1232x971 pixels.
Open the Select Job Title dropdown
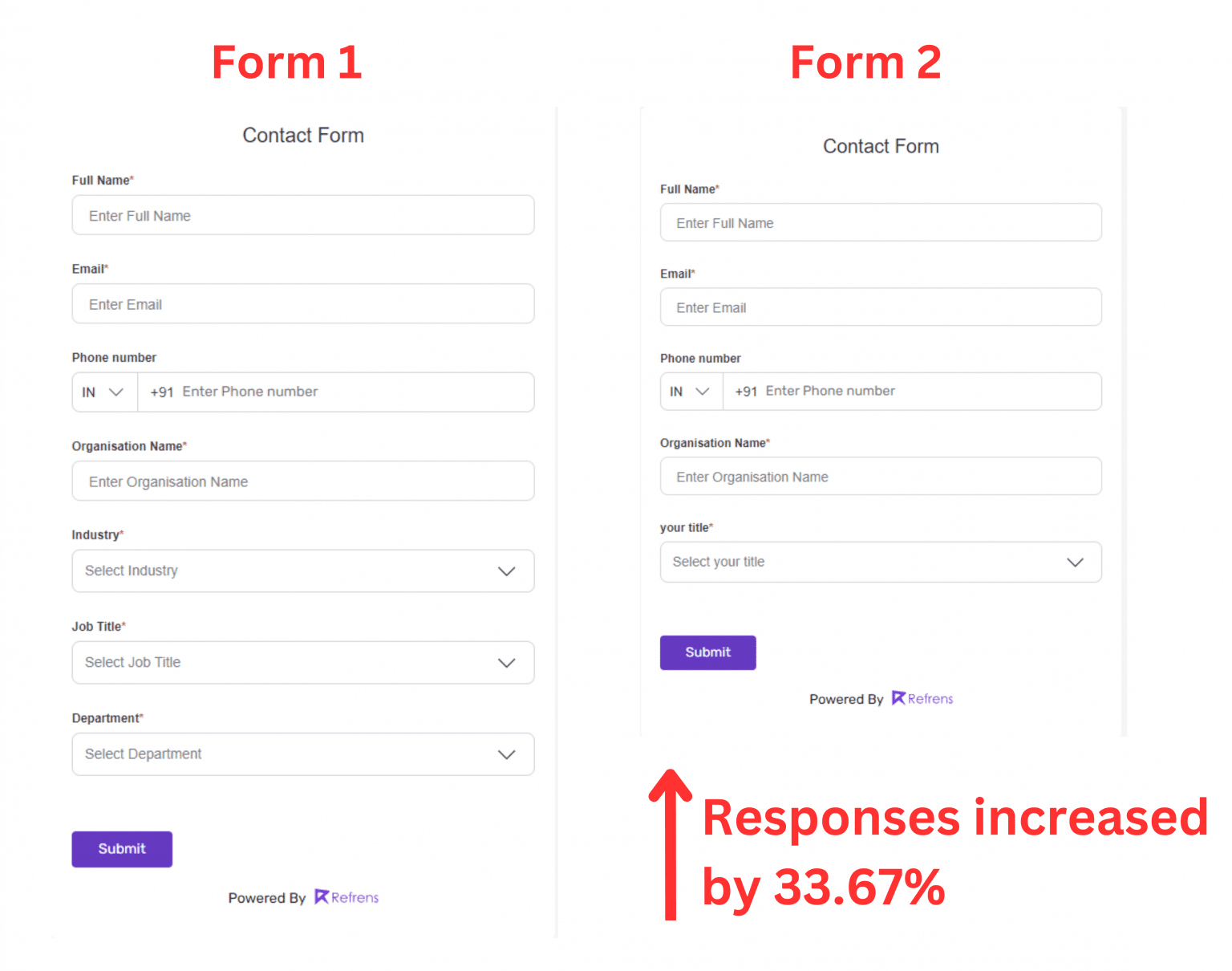point(302,663)
